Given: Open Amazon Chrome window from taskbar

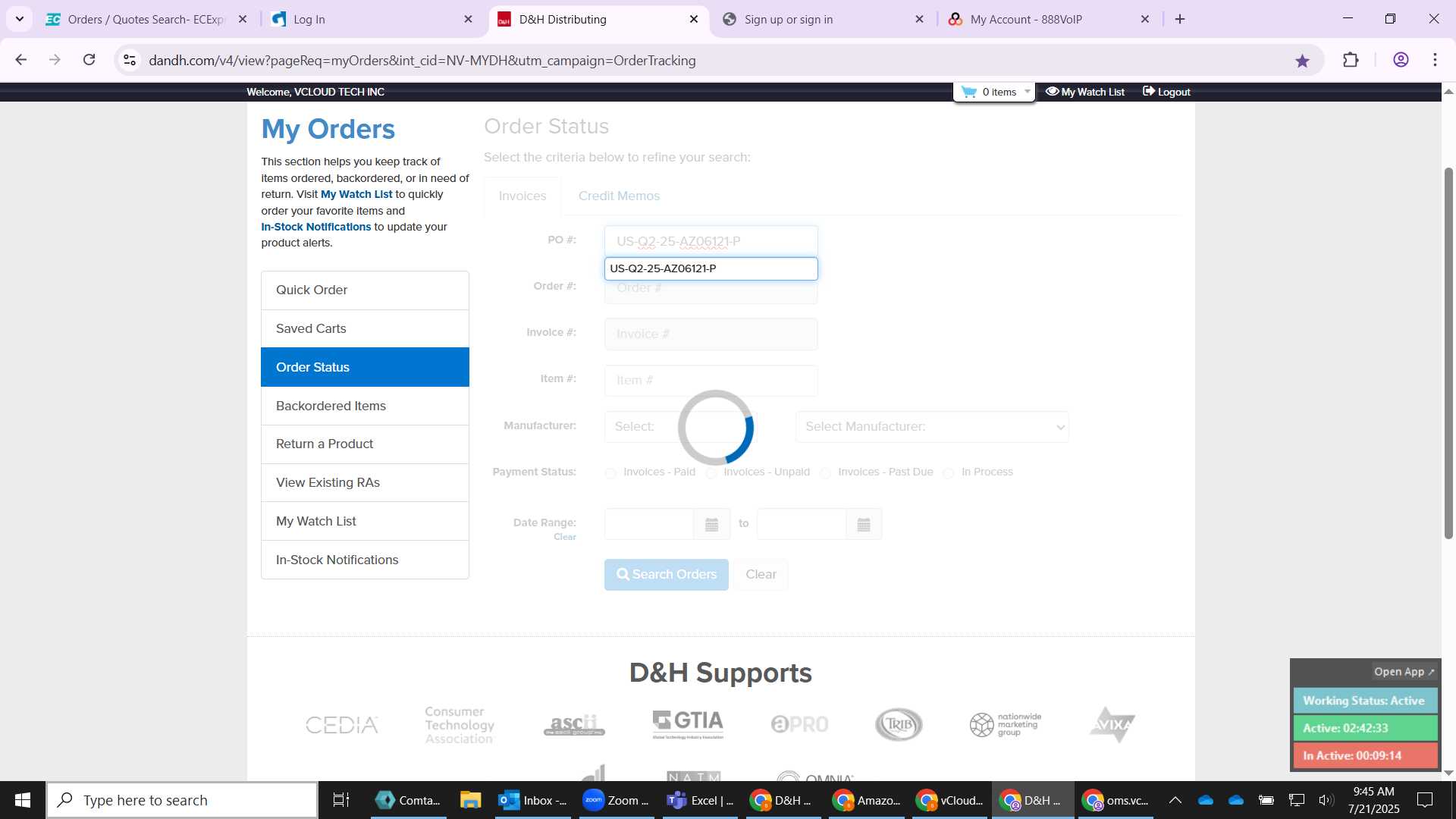Looking at the screenshot, I should 866,800.
